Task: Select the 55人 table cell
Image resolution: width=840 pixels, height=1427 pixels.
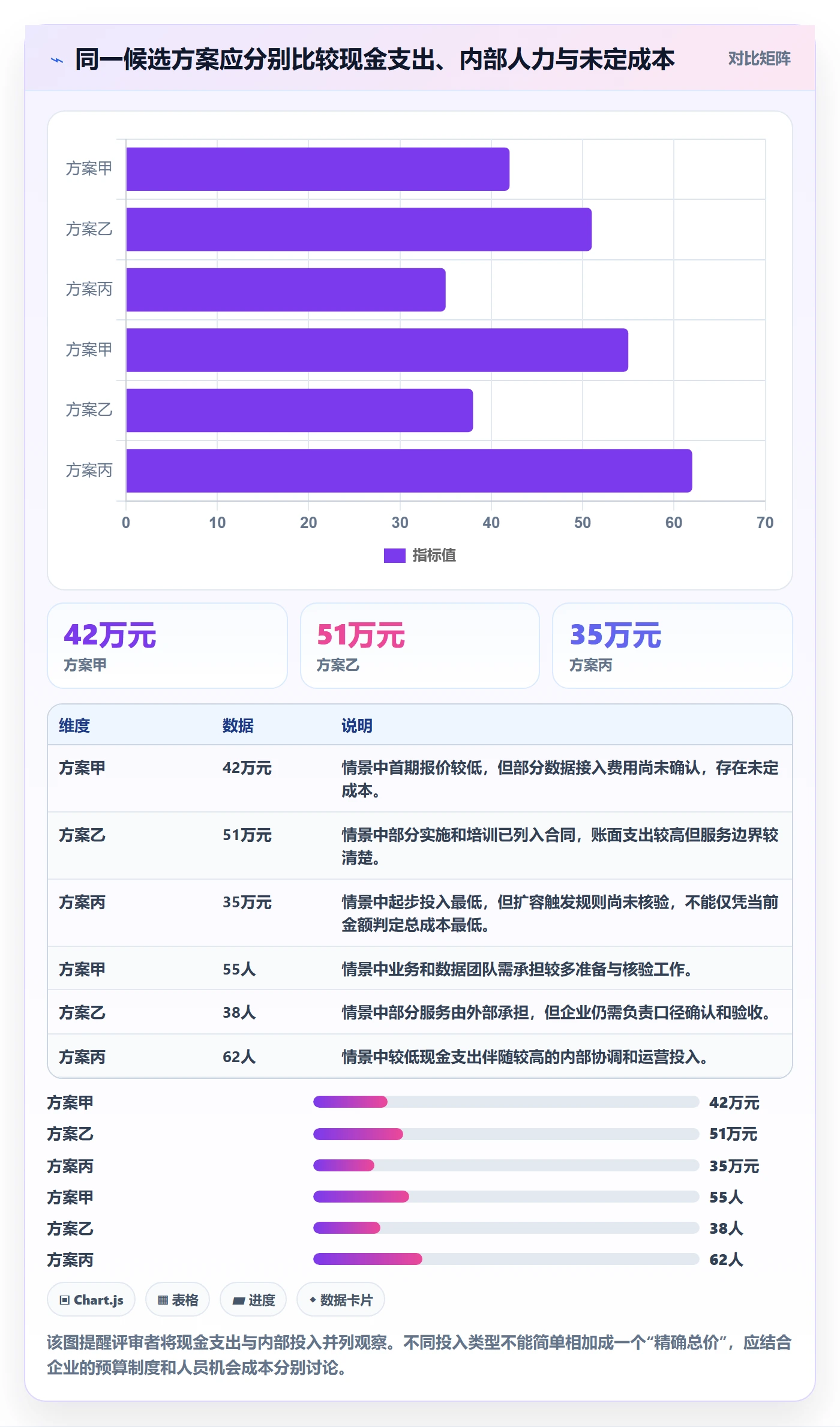Action: point(239,970)
